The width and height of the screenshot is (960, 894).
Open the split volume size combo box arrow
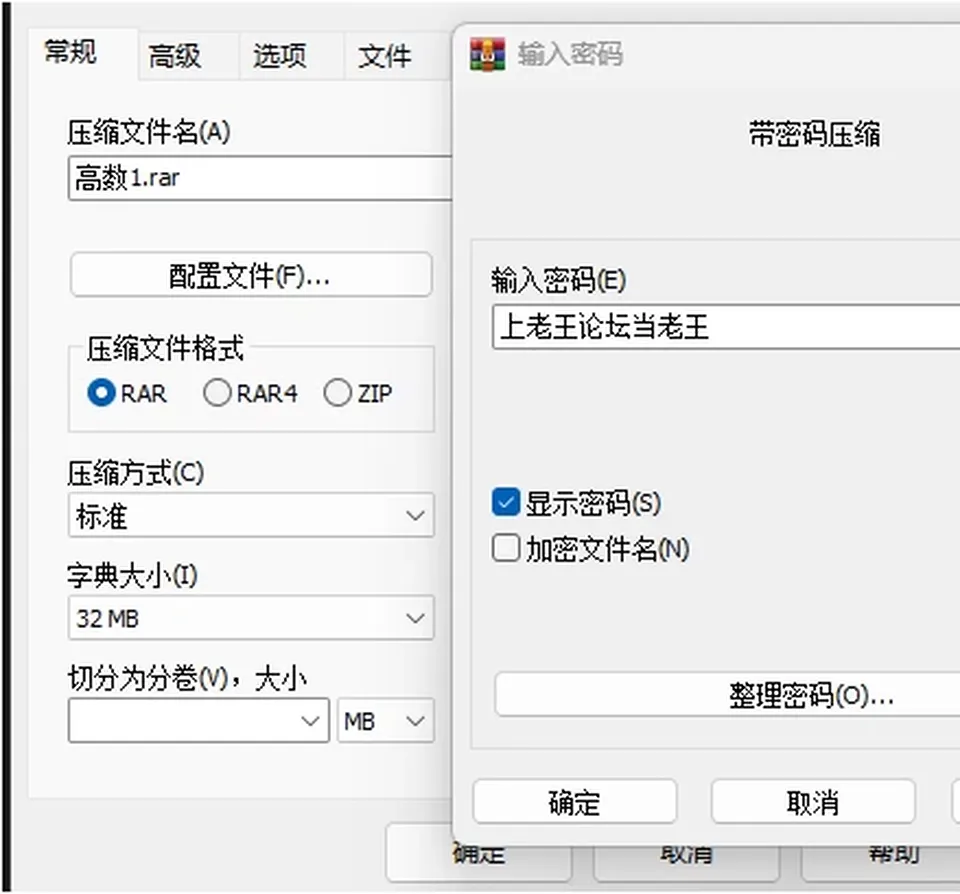pos(310,721)
